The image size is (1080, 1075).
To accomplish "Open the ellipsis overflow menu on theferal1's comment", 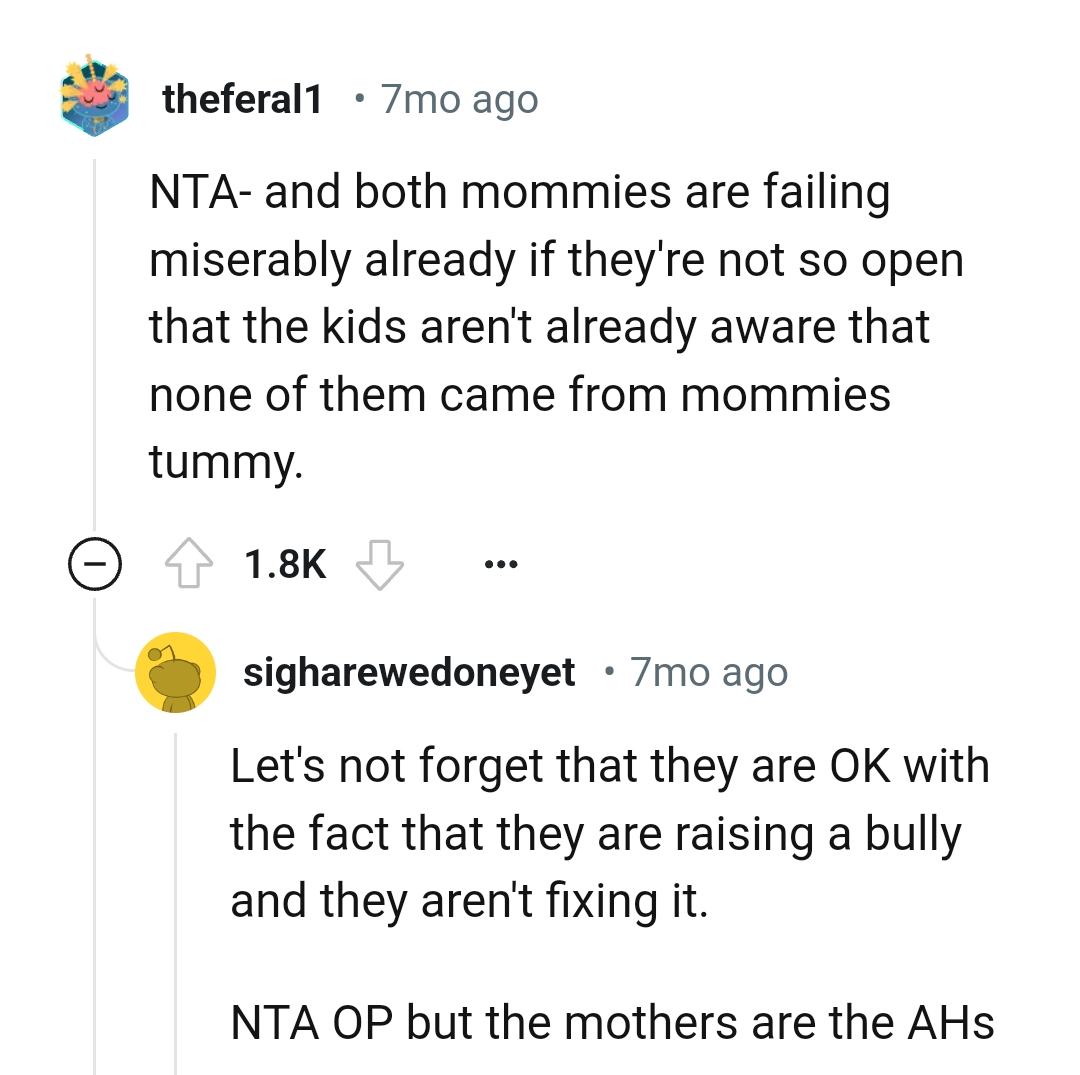I will pos(500,564).
